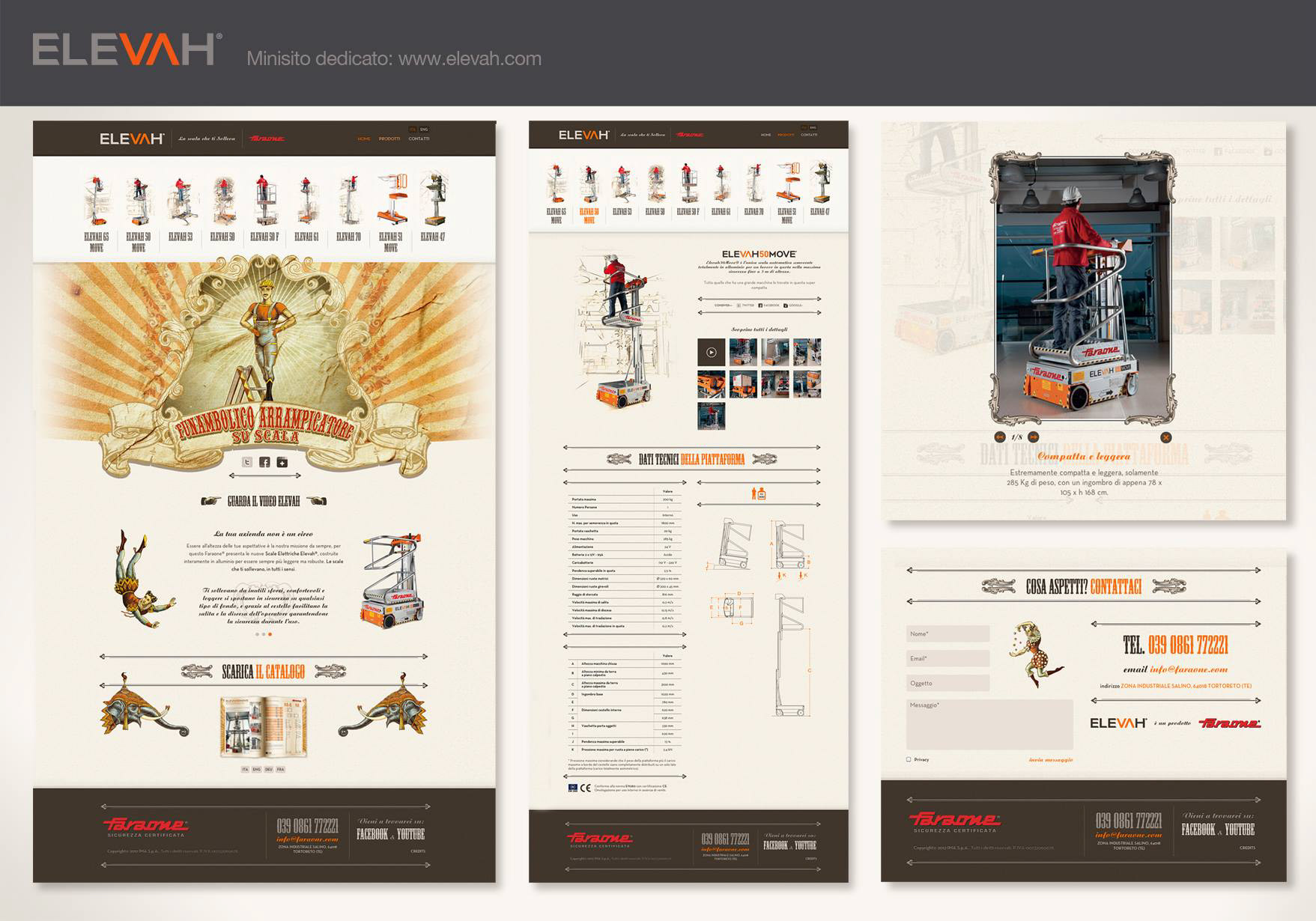Switch homepage language to ENG
The width and height of the screenshot is (1316, 921).
tap(424, 130)
